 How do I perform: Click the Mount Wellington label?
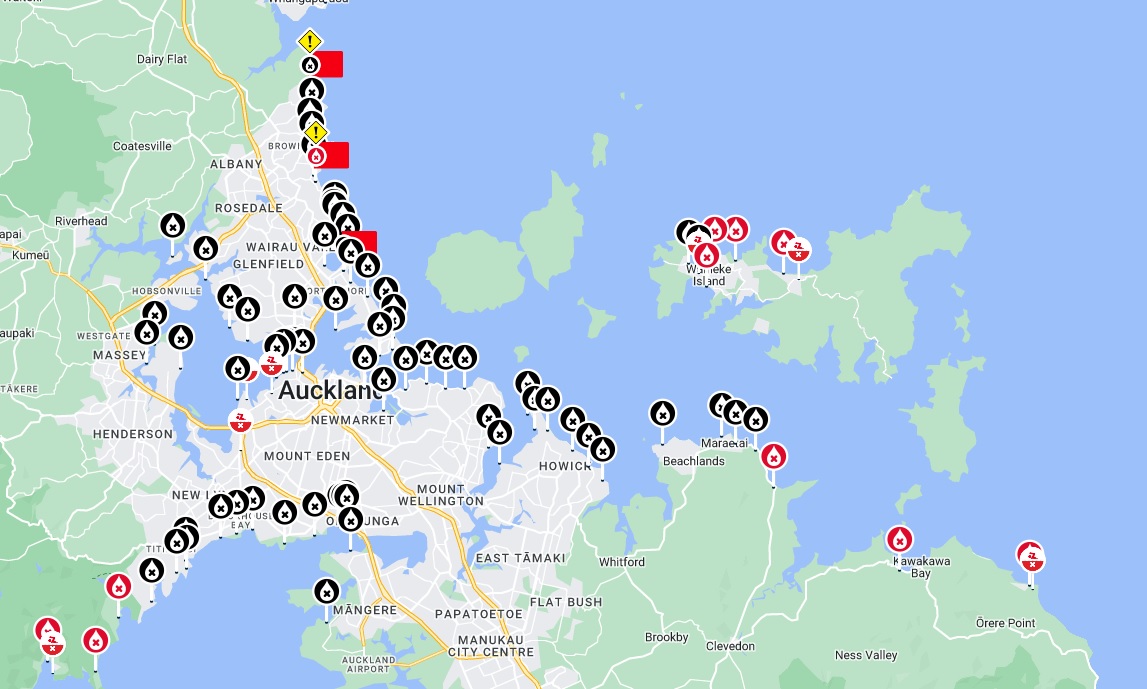[441, 495]
